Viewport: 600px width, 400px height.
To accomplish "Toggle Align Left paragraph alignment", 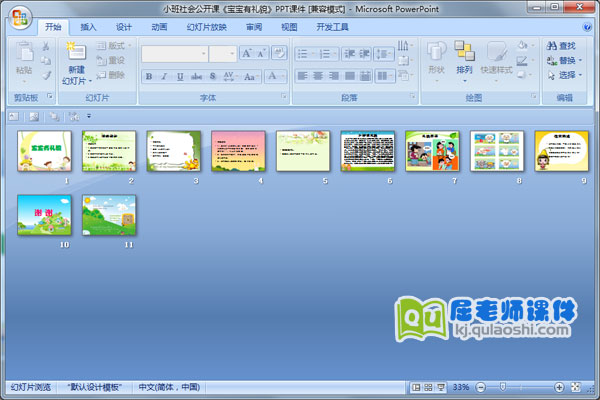I will (x=302, y=76).
